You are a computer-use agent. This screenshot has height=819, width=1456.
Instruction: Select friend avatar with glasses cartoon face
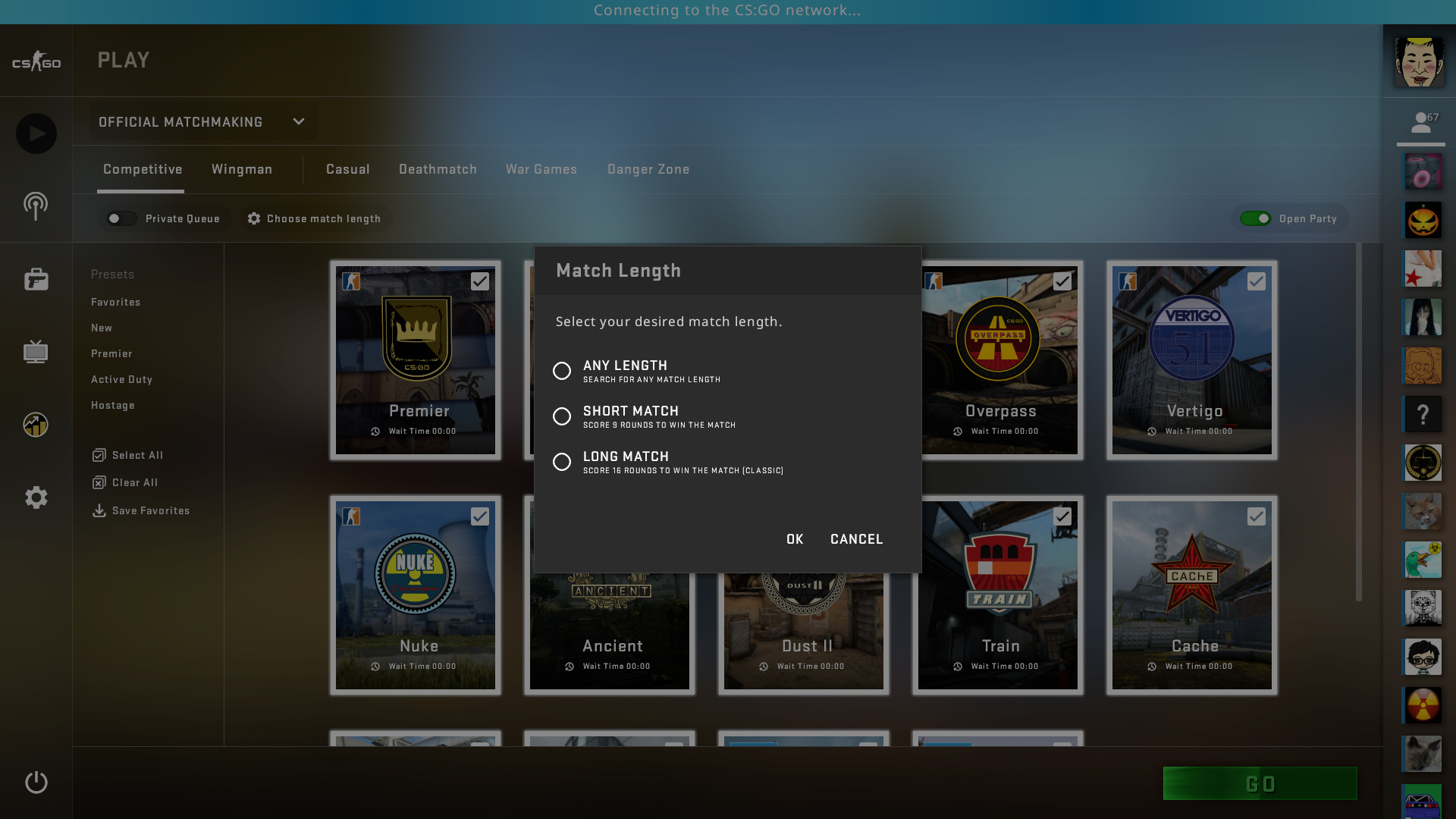(1423, 657)
